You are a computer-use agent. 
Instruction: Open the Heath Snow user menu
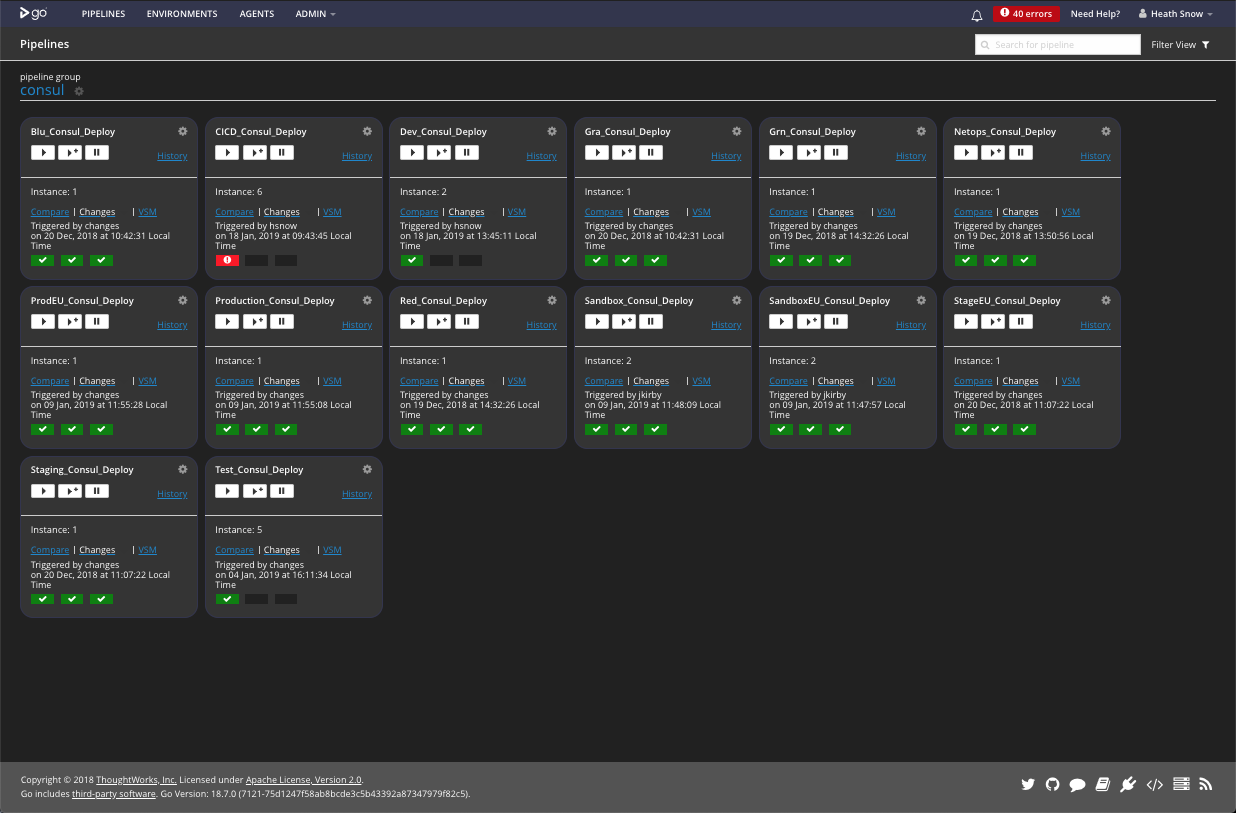pyautogui.click(x=1175, y=14)
